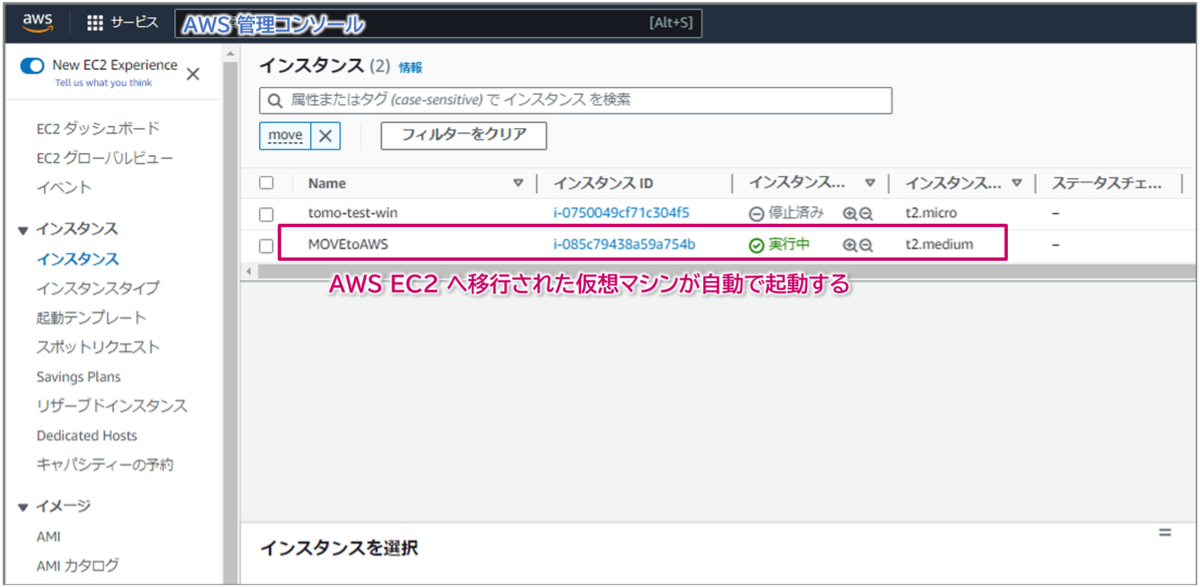
Task: Open キャパシティーの予約 in the sidebar
Action: point(105,464)
